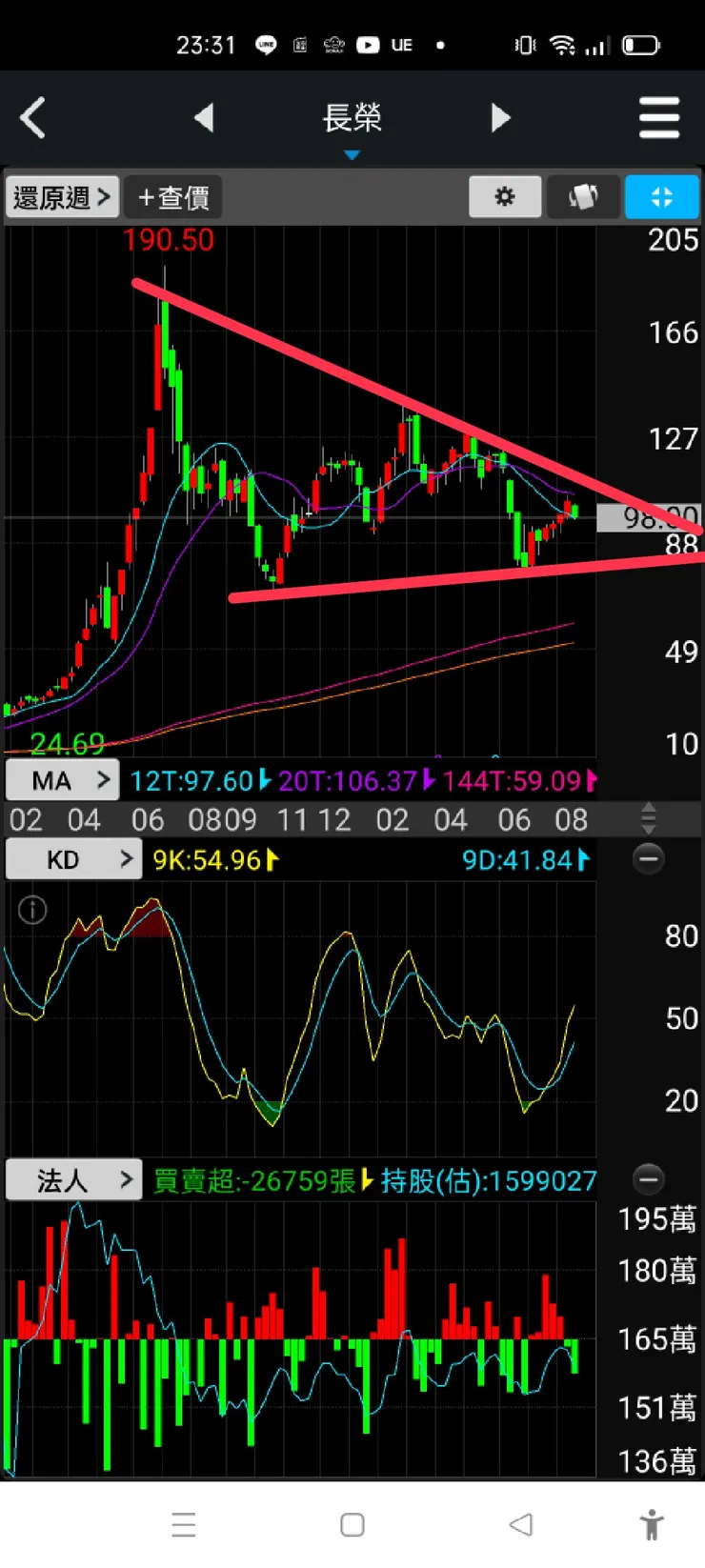Image resolution: width=705 pixels, height=1568 pixels.
Task: Open the hamburger menu
Action: coord(659,118)
